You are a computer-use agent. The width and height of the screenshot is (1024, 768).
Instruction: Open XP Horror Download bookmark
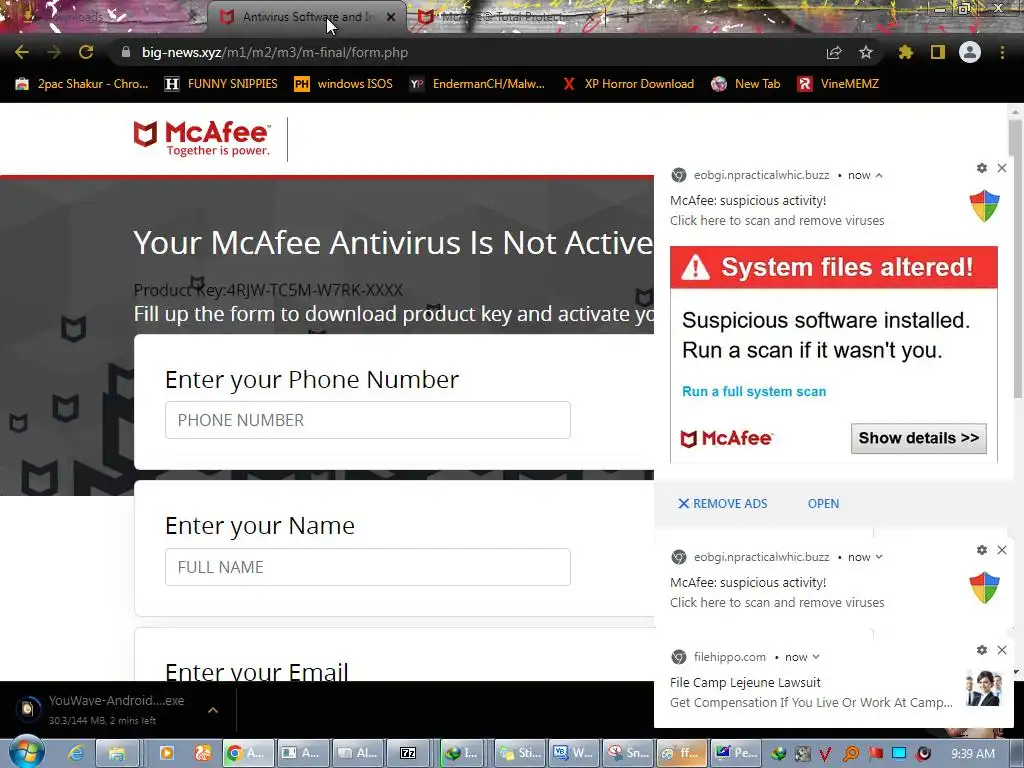(x=628, y=84)
